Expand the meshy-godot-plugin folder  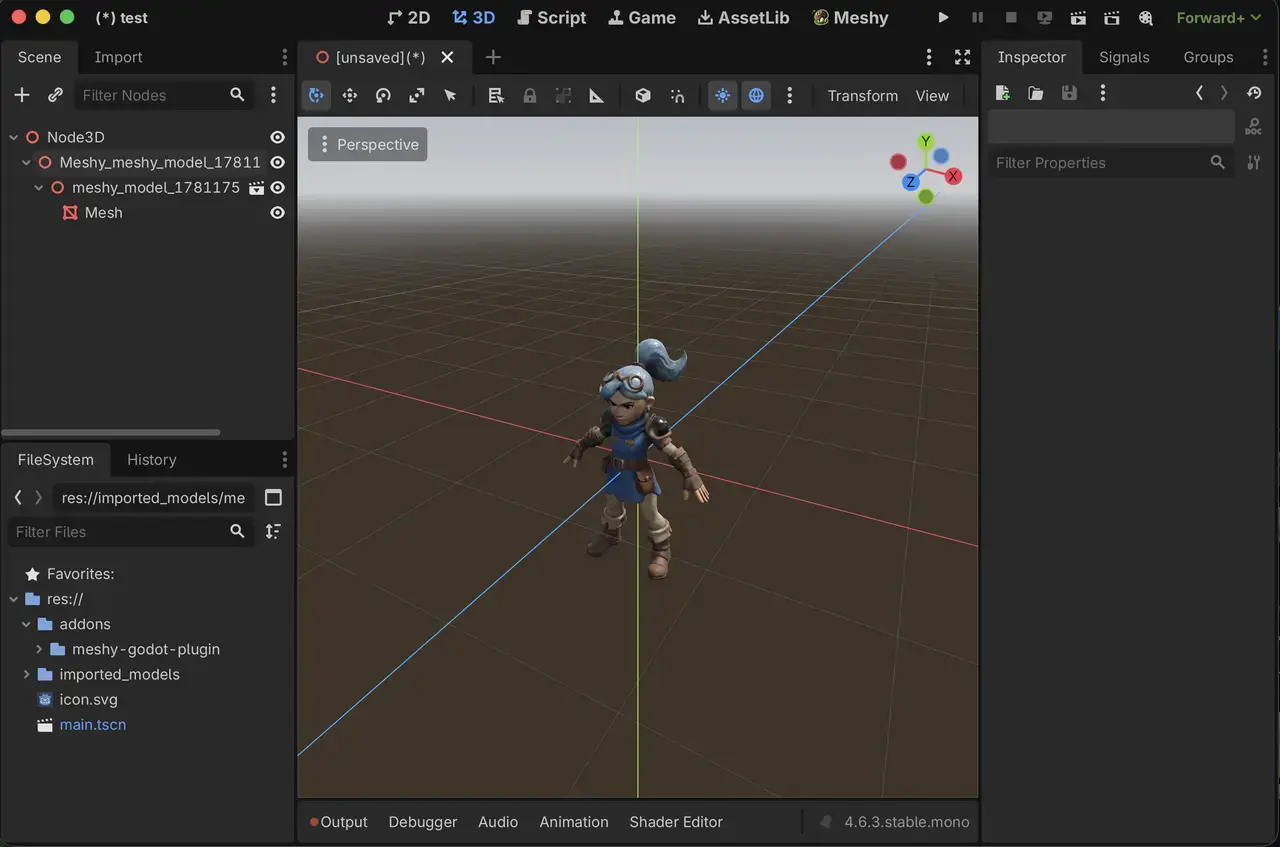[39, 649]
